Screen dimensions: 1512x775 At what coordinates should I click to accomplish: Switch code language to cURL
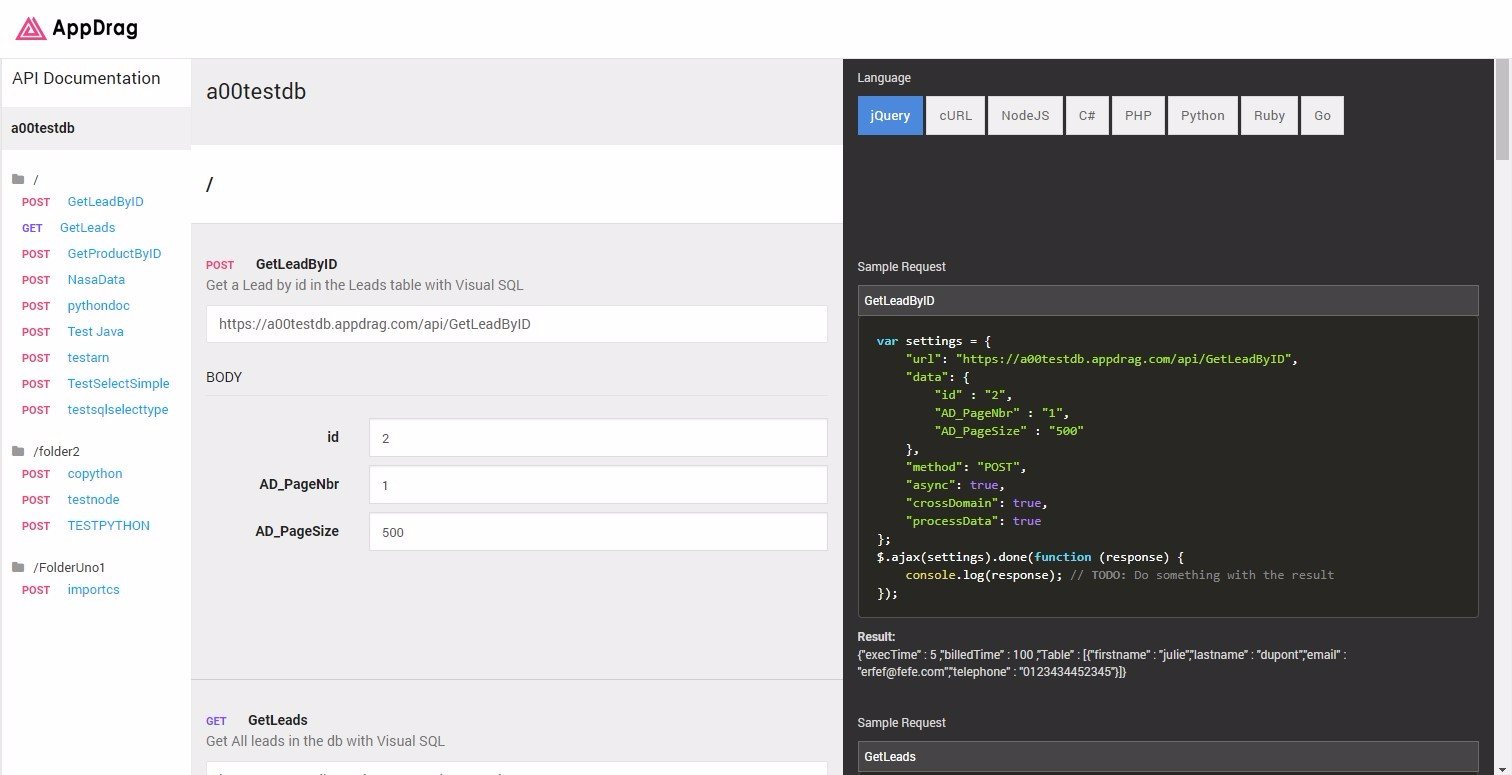point(955,116)
